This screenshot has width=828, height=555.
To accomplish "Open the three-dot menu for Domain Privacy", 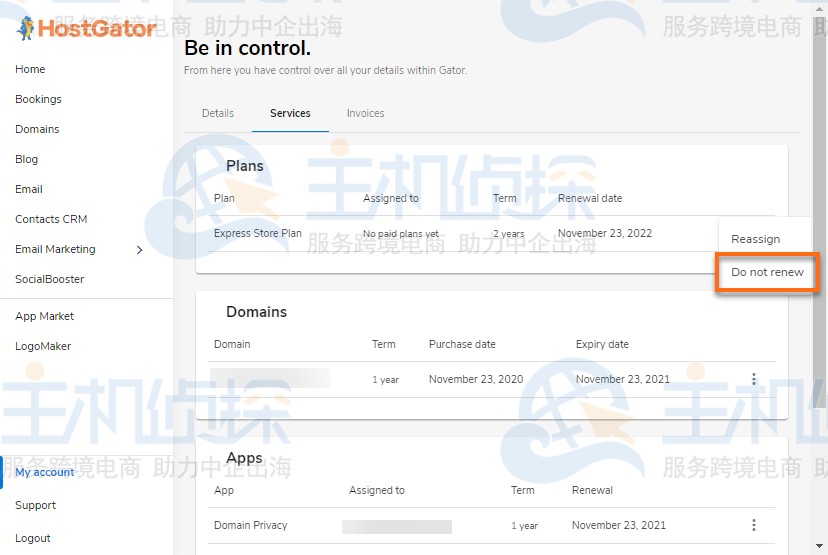I will [x=754, y=525].
